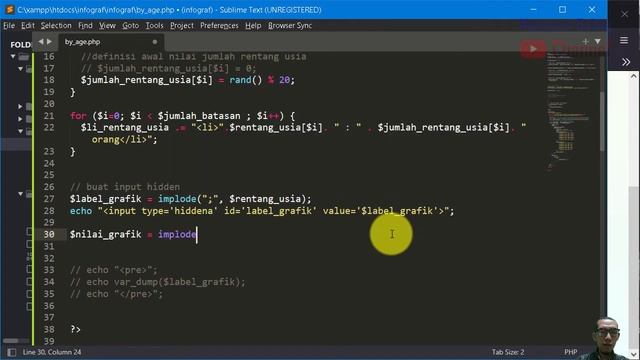Click 'implode' on line 27
This screenshot has width=640, height=360.
click(177, 199)
